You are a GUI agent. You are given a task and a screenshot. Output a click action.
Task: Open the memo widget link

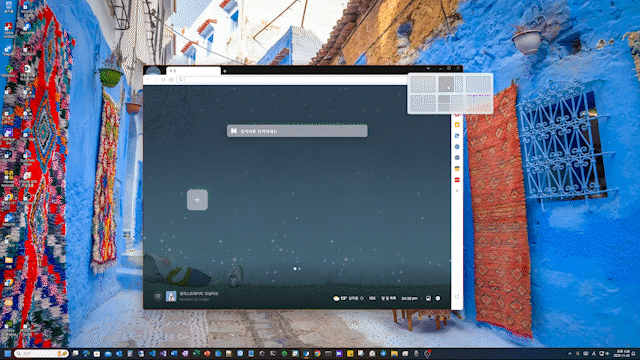372,298
